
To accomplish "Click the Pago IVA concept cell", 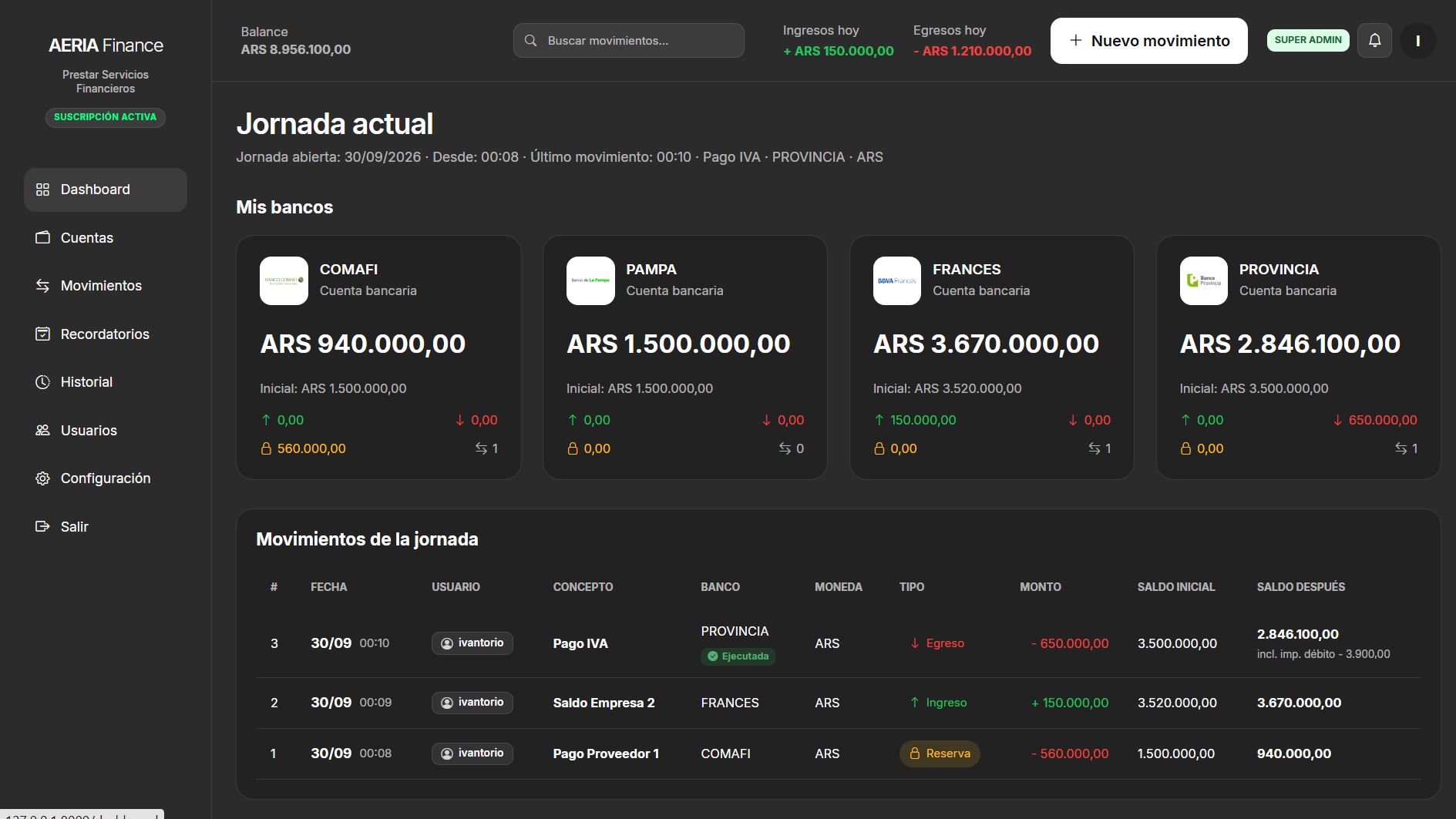I will pos(580,644).
